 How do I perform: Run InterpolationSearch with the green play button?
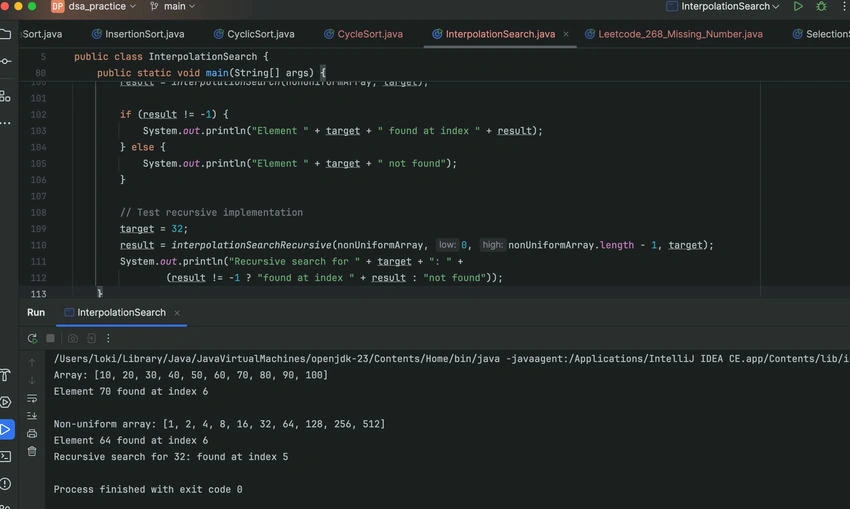(x=798, y=7)
